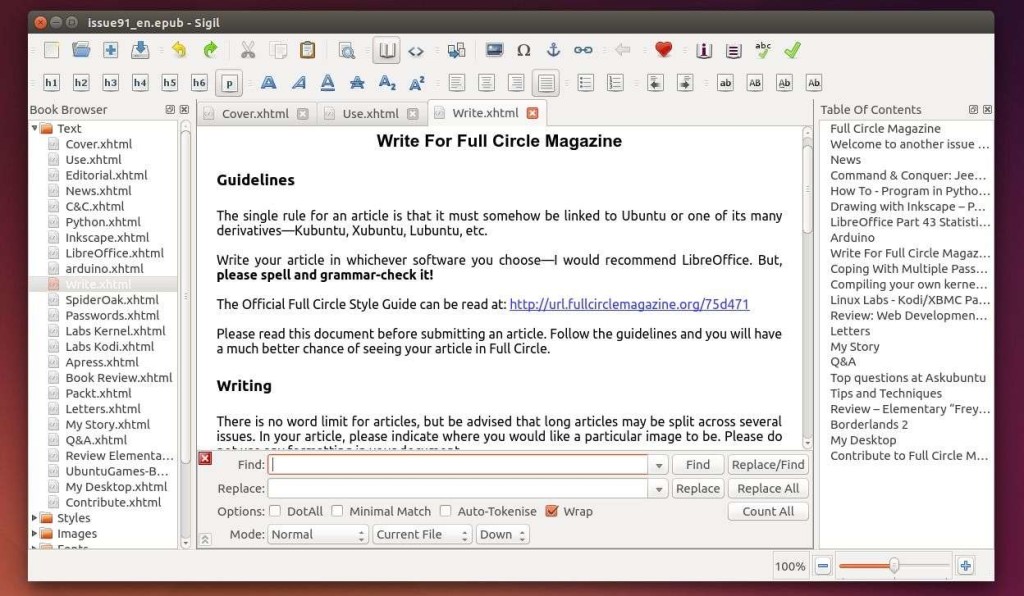Apply superscript formatting
The height and width of the screenshot is (596, 1024).
417,83
